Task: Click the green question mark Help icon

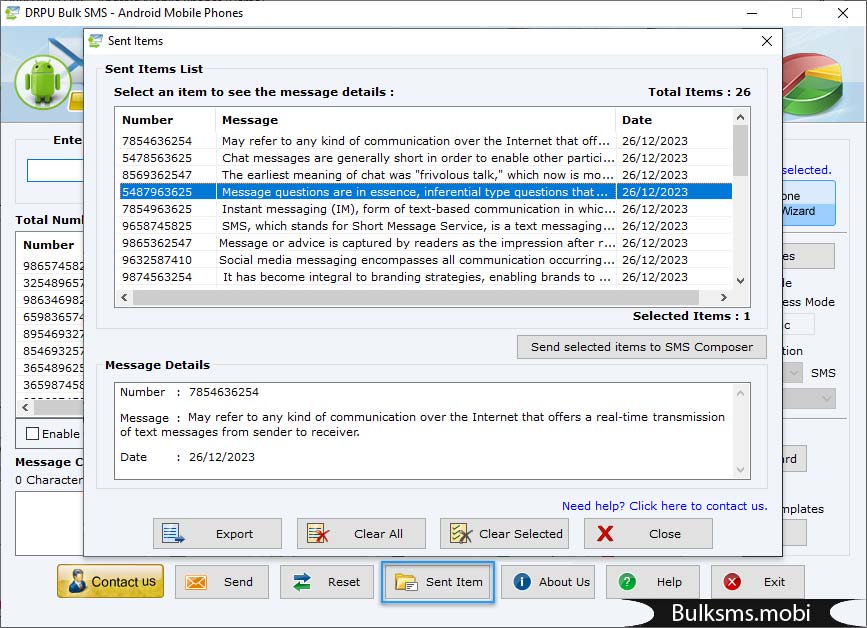Action: pos(627,582)
